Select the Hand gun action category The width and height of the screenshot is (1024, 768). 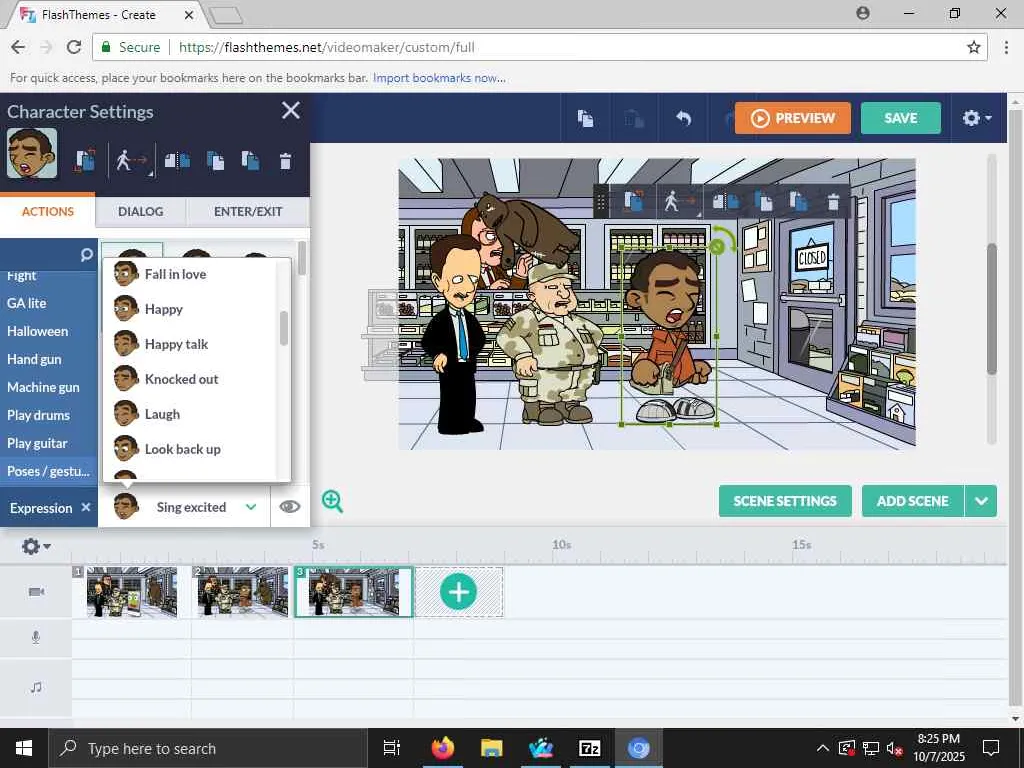[x=34, y=359]
